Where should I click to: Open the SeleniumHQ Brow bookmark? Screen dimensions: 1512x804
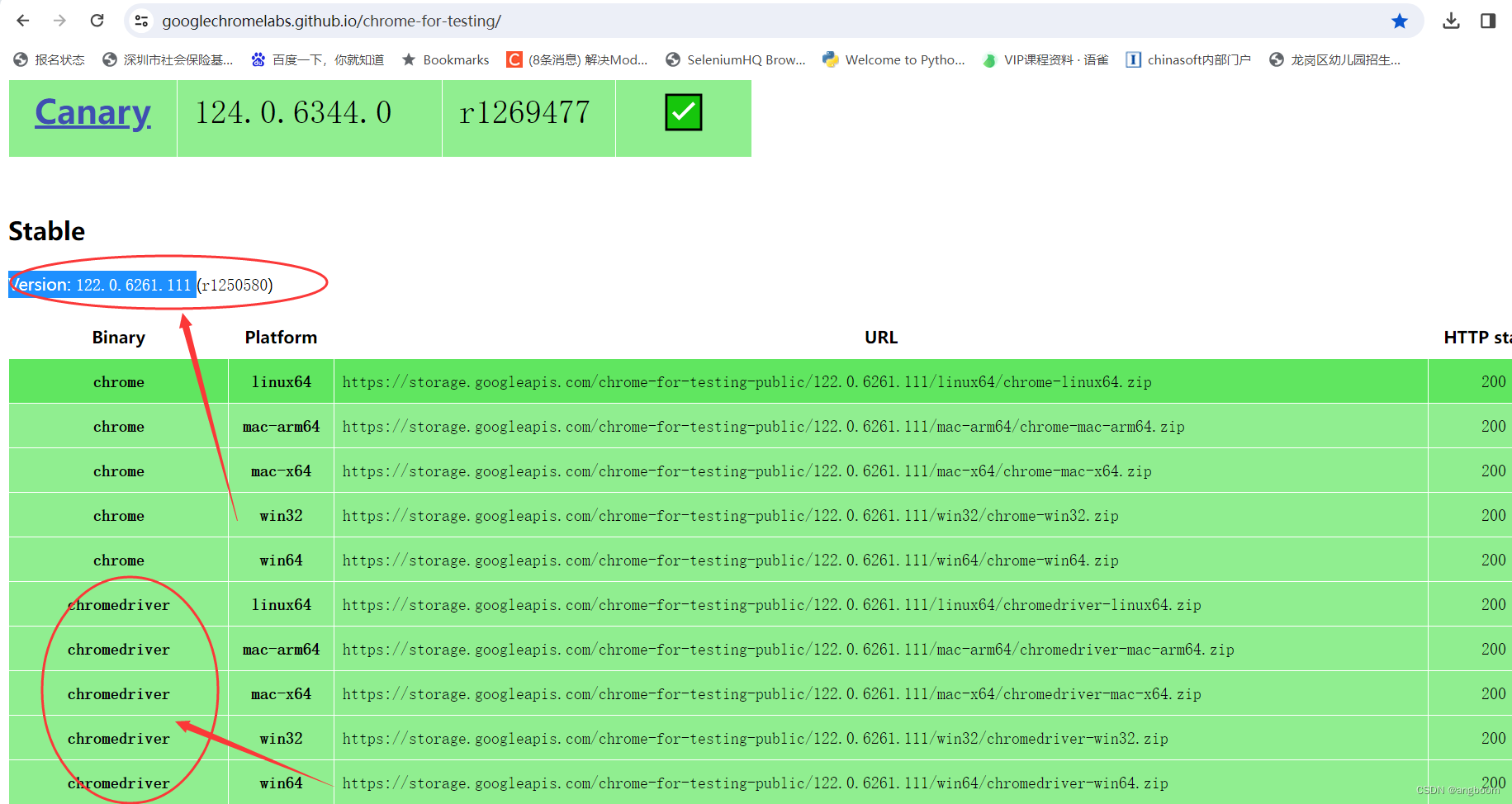[736, 59]
